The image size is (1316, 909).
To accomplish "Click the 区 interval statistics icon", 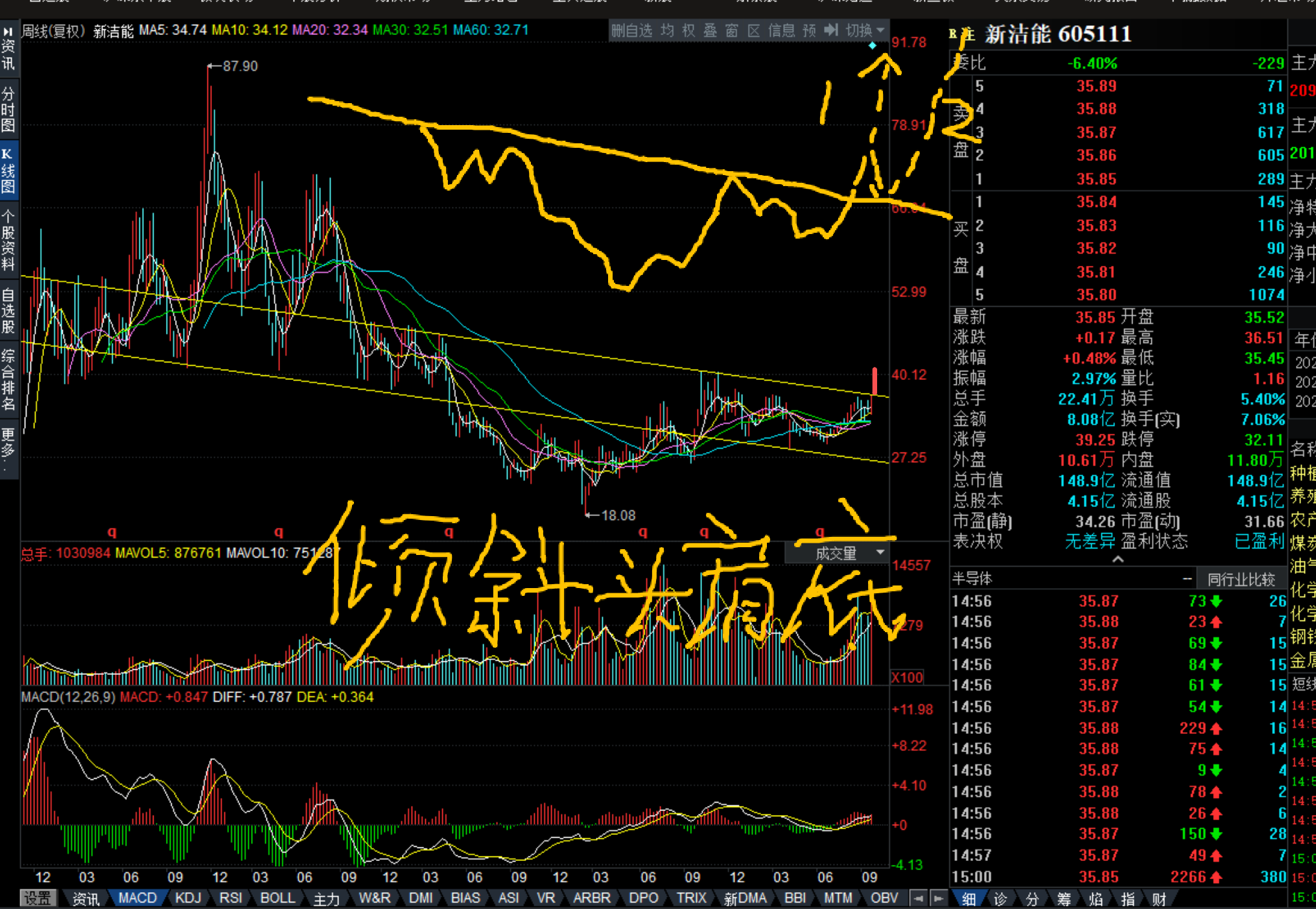I will point(753,30).
